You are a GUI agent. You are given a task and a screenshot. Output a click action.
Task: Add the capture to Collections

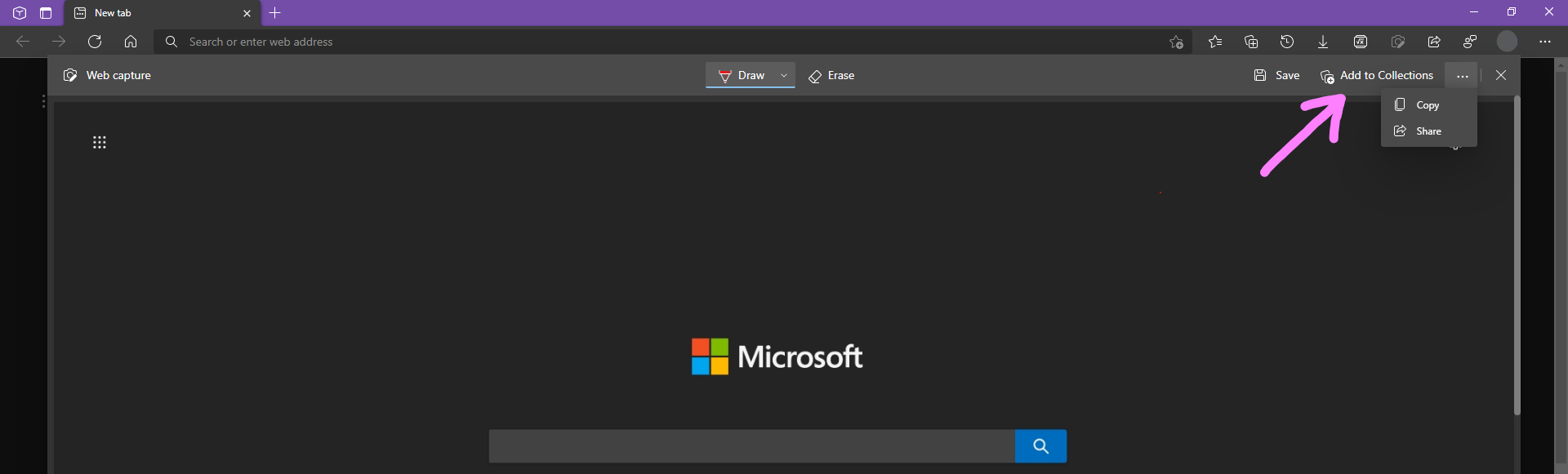click(x=1377, y=75)
